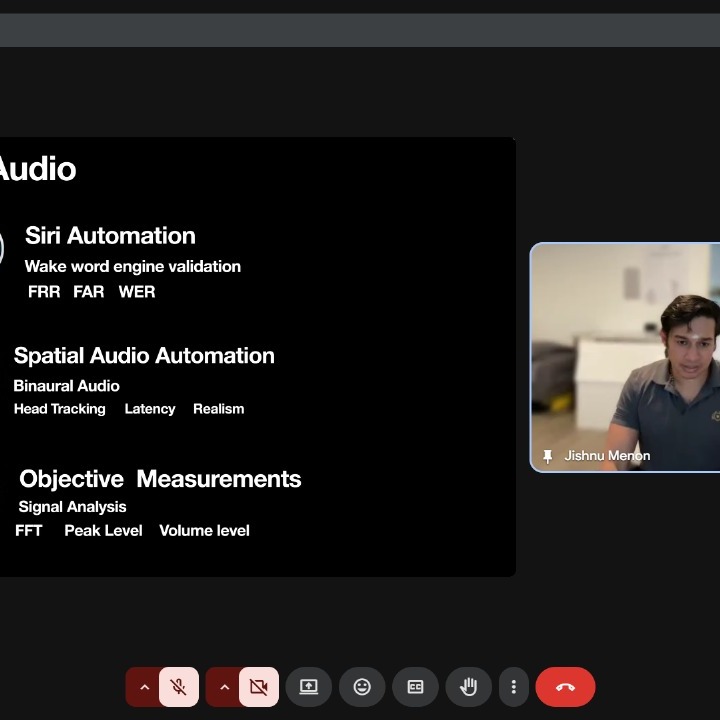Click the Wake word engine validation text

pos(133,266)
